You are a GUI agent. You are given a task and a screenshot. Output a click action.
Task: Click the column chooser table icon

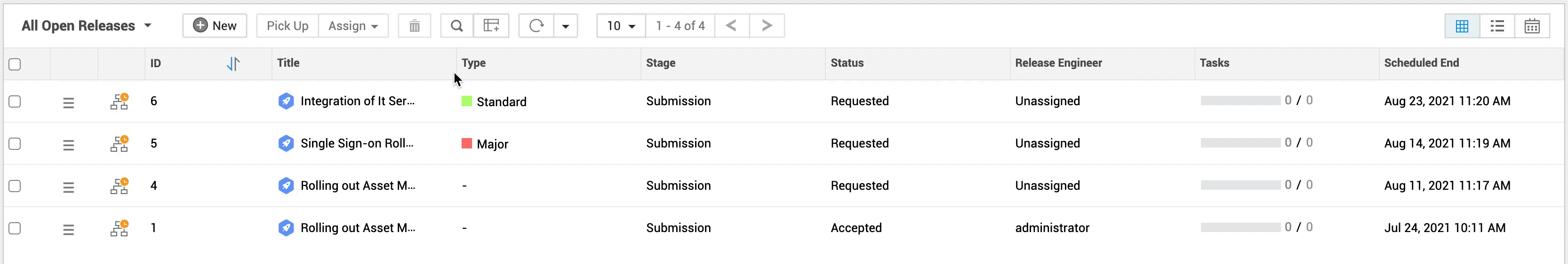tap(491, 26)
